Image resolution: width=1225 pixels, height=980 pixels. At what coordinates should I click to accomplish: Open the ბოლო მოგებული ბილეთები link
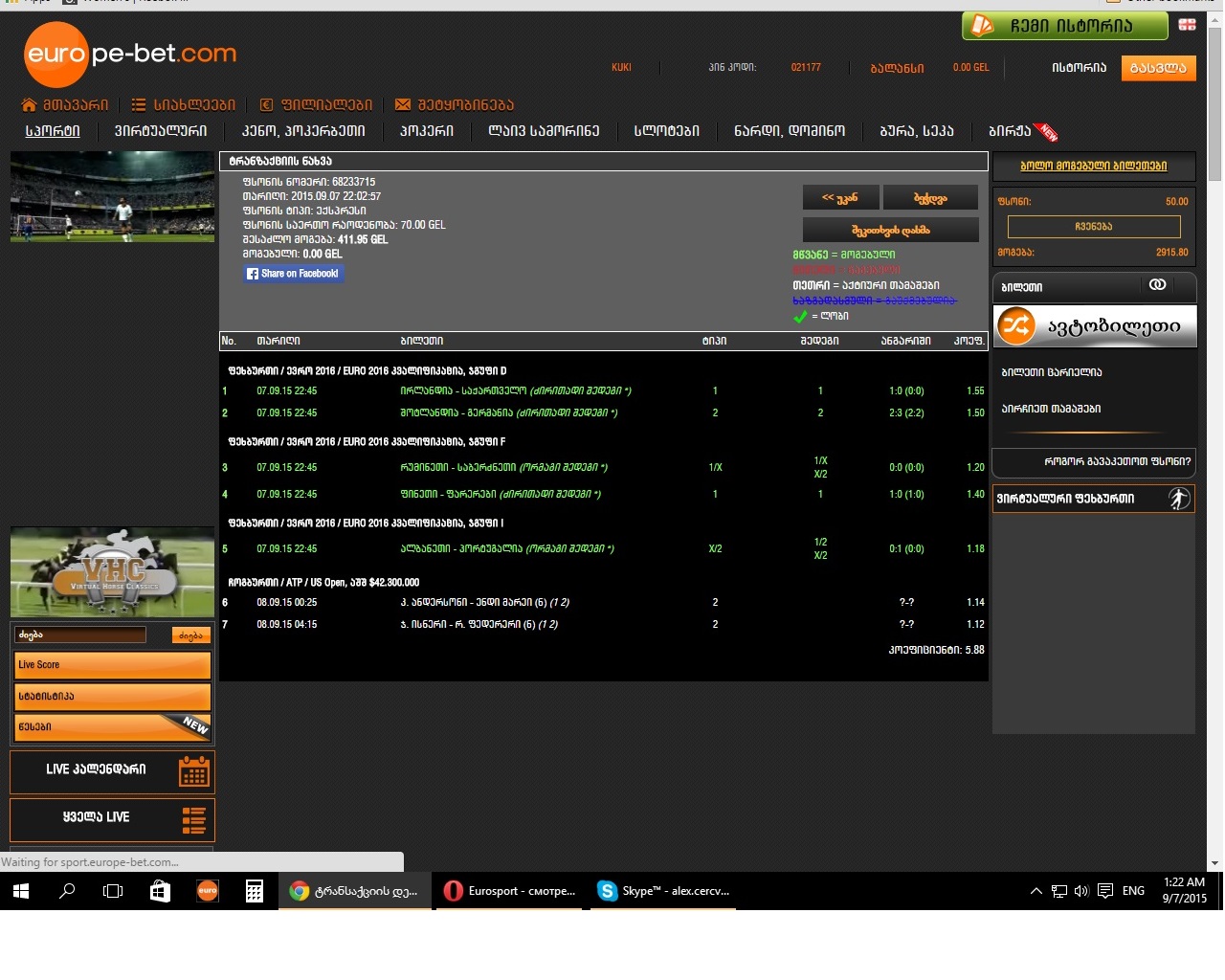point(1094,166)
